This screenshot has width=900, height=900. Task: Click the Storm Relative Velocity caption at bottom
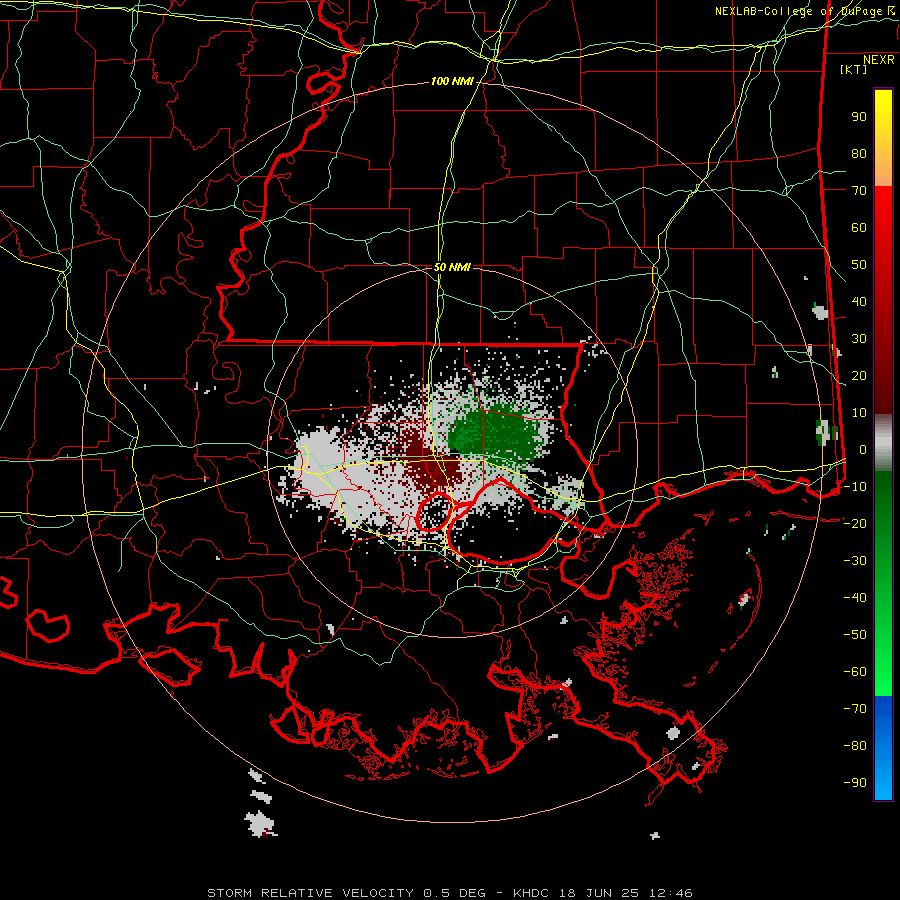(449, 893)
